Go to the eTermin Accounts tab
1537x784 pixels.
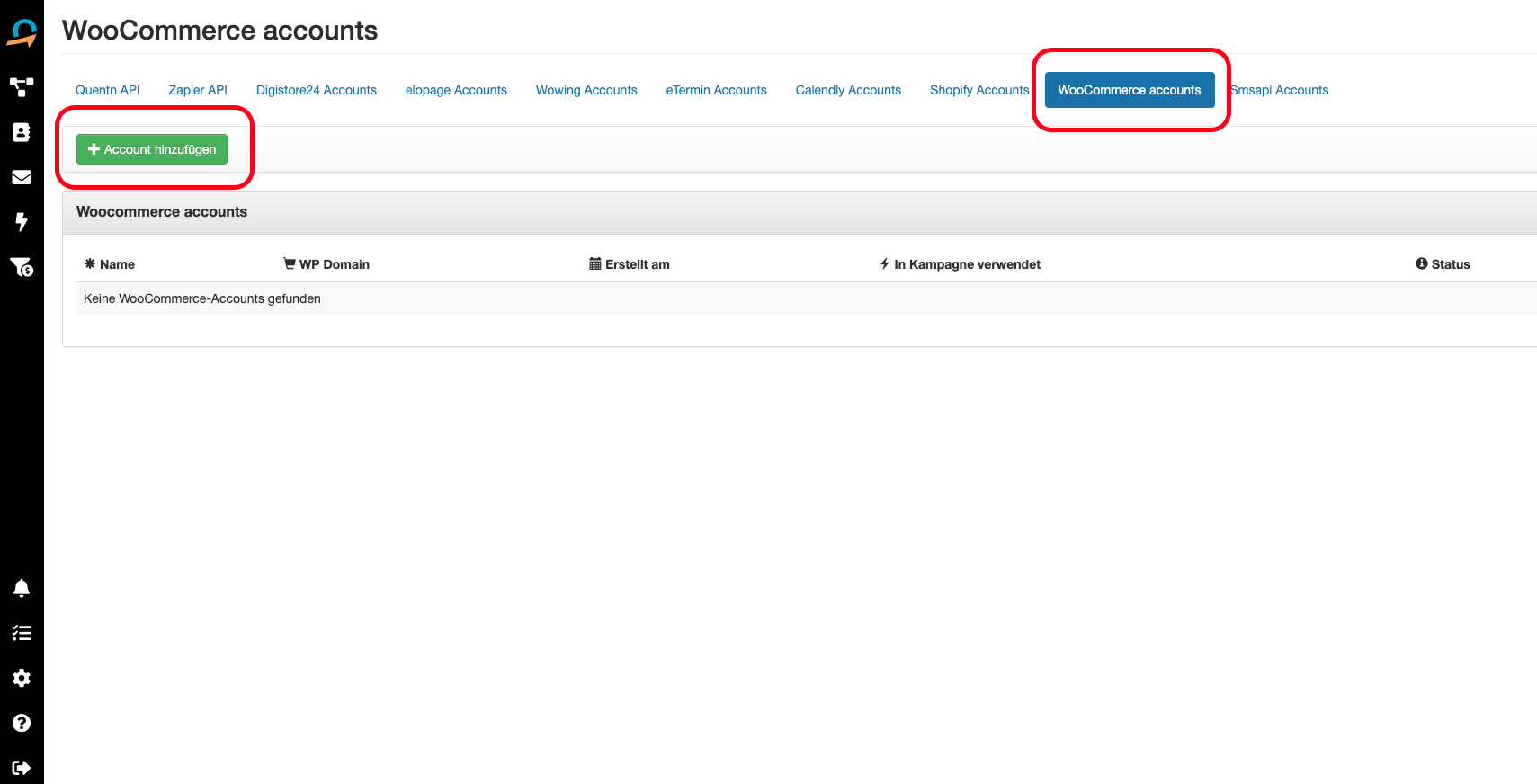click(x=717, y=90)
